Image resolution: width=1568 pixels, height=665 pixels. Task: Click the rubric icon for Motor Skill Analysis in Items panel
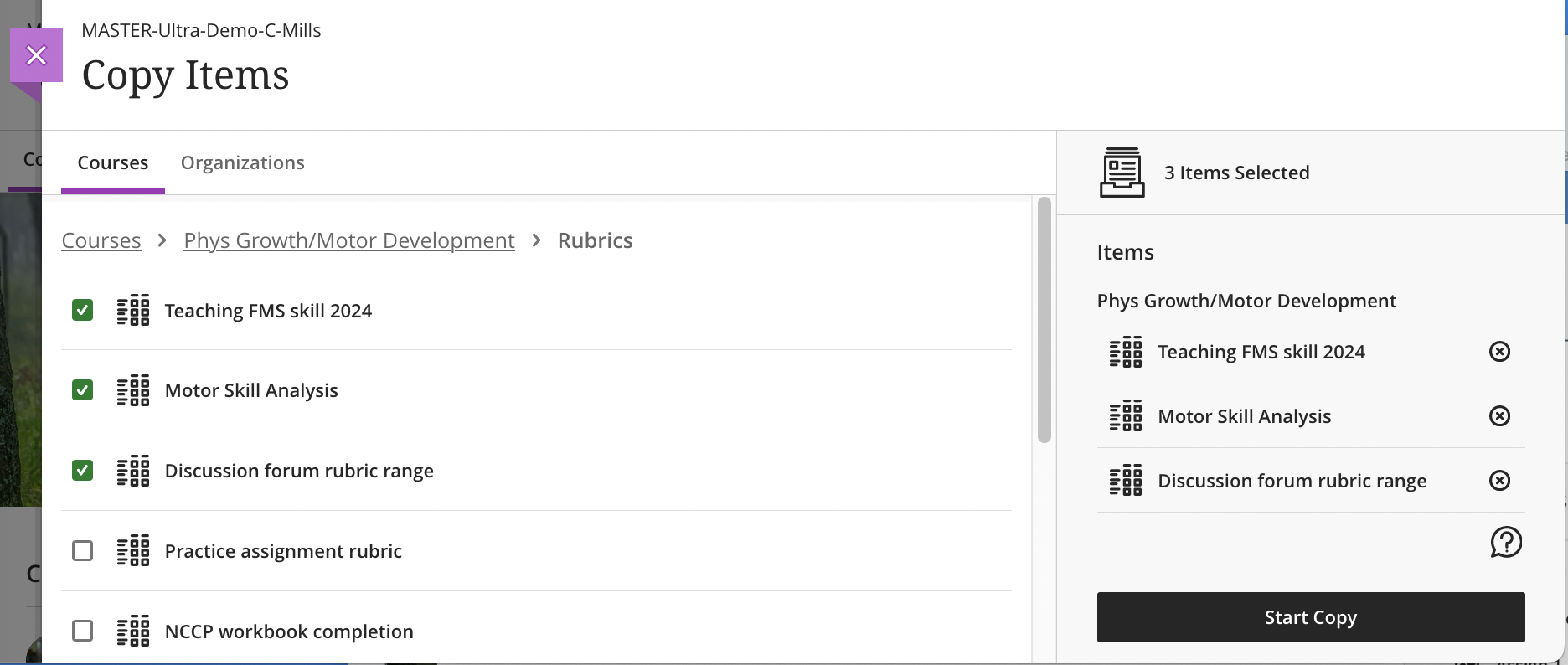(x=1125, y=415)
